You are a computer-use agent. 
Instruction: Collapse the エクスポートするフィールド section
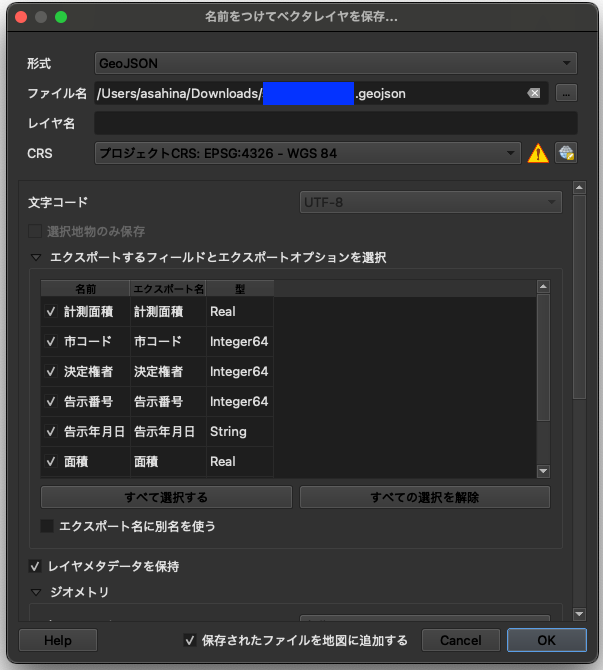pyautogui.click(x=36, y=257)
